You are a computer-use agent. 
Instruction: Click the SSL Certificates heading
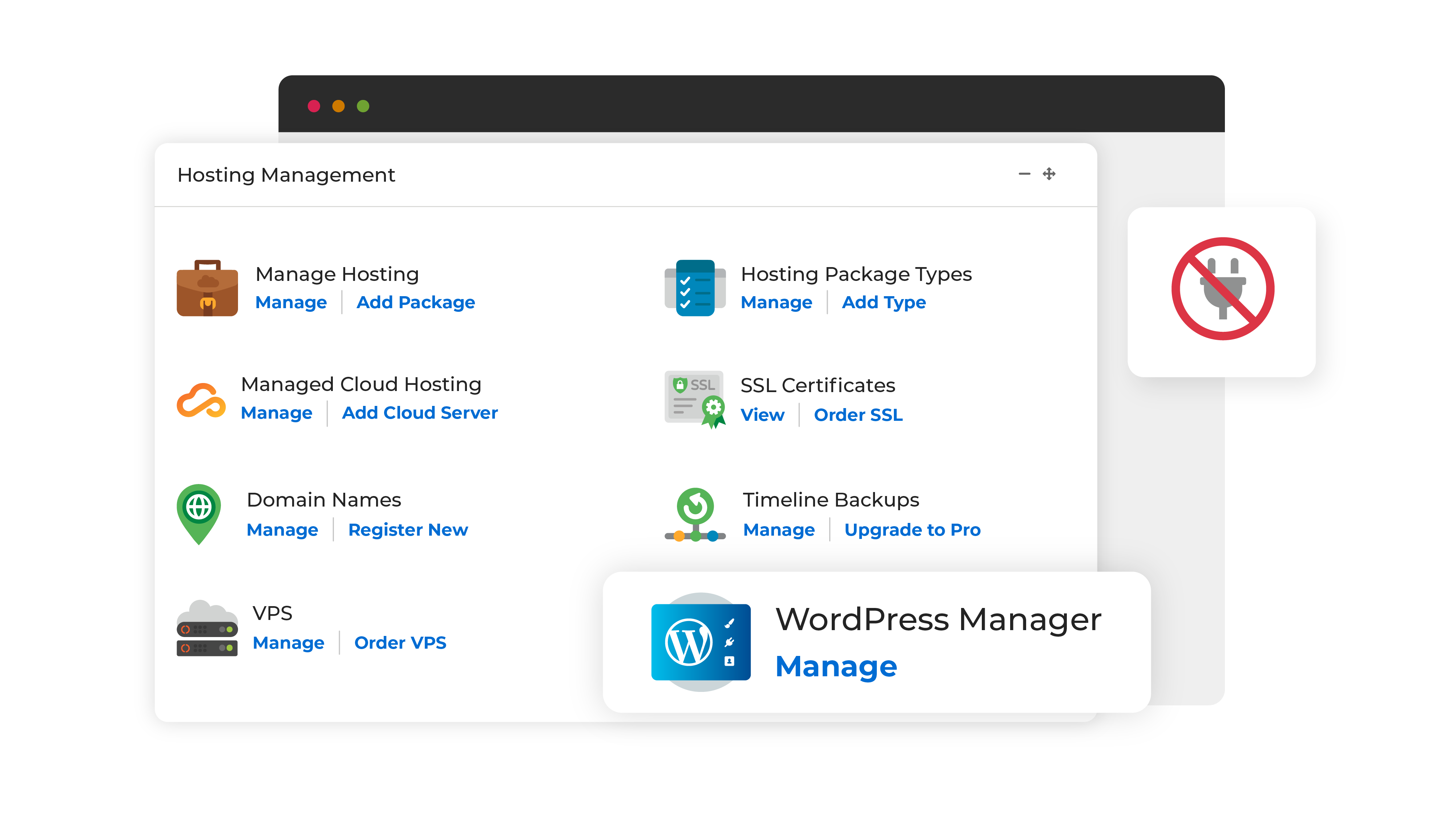[818, 386]
